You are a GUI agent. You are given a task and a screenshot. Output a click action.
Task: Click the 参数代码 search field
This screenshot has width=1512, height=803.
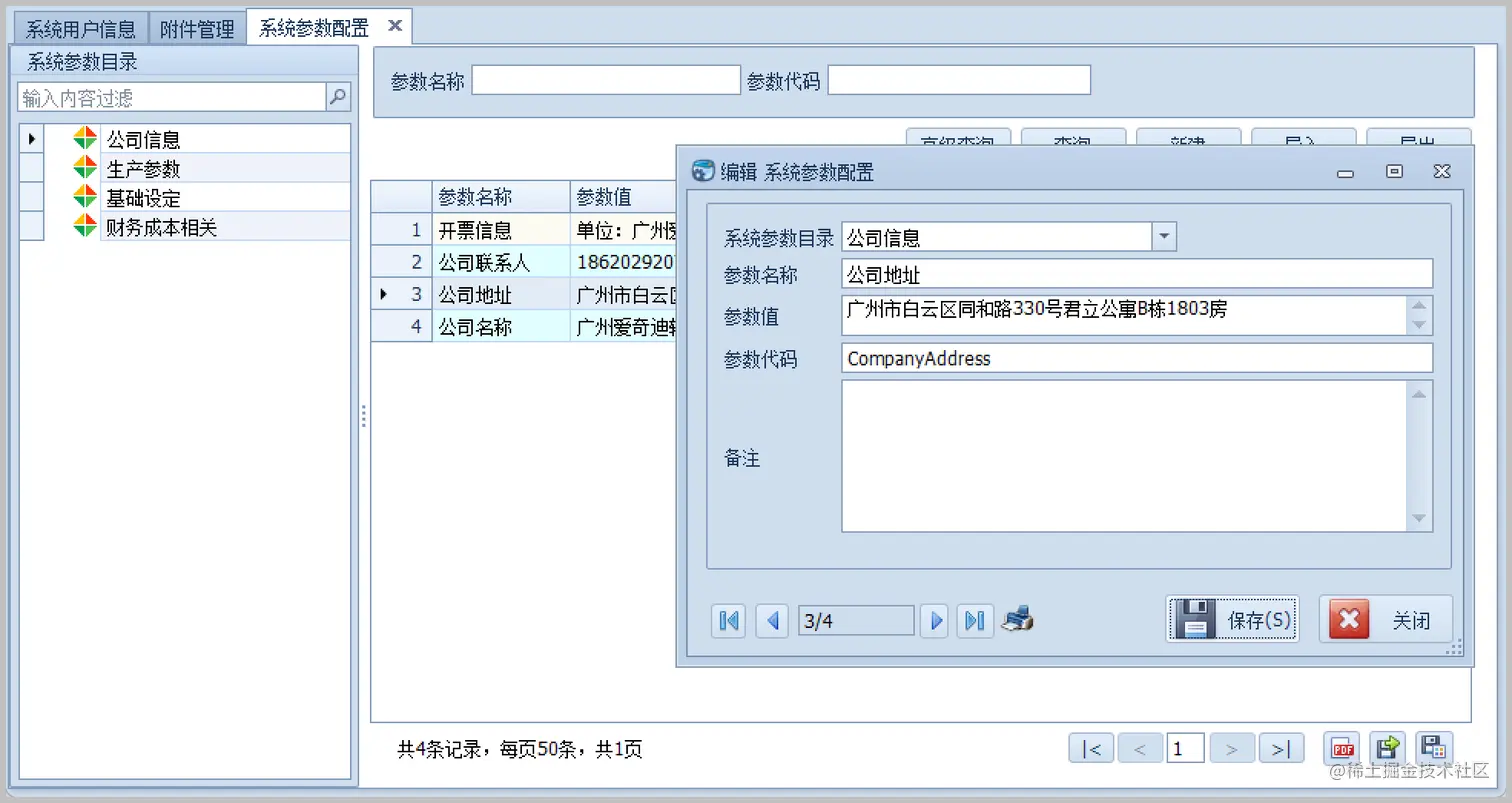[959, 80]
